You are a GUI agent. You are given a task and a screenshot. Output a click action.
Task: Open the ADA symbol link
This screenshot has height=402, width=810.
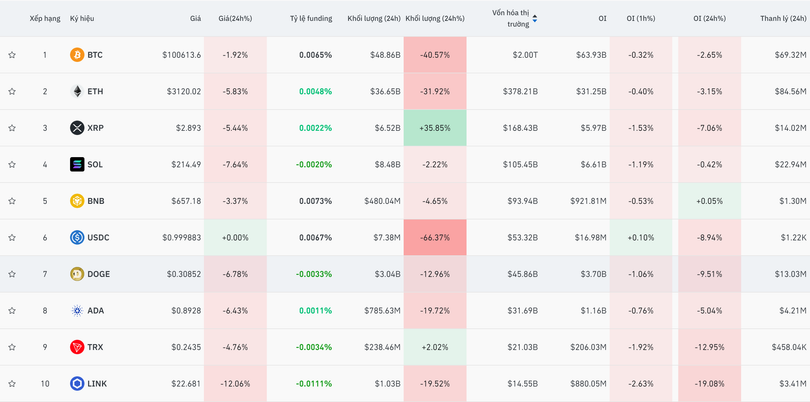coord(96,311)
